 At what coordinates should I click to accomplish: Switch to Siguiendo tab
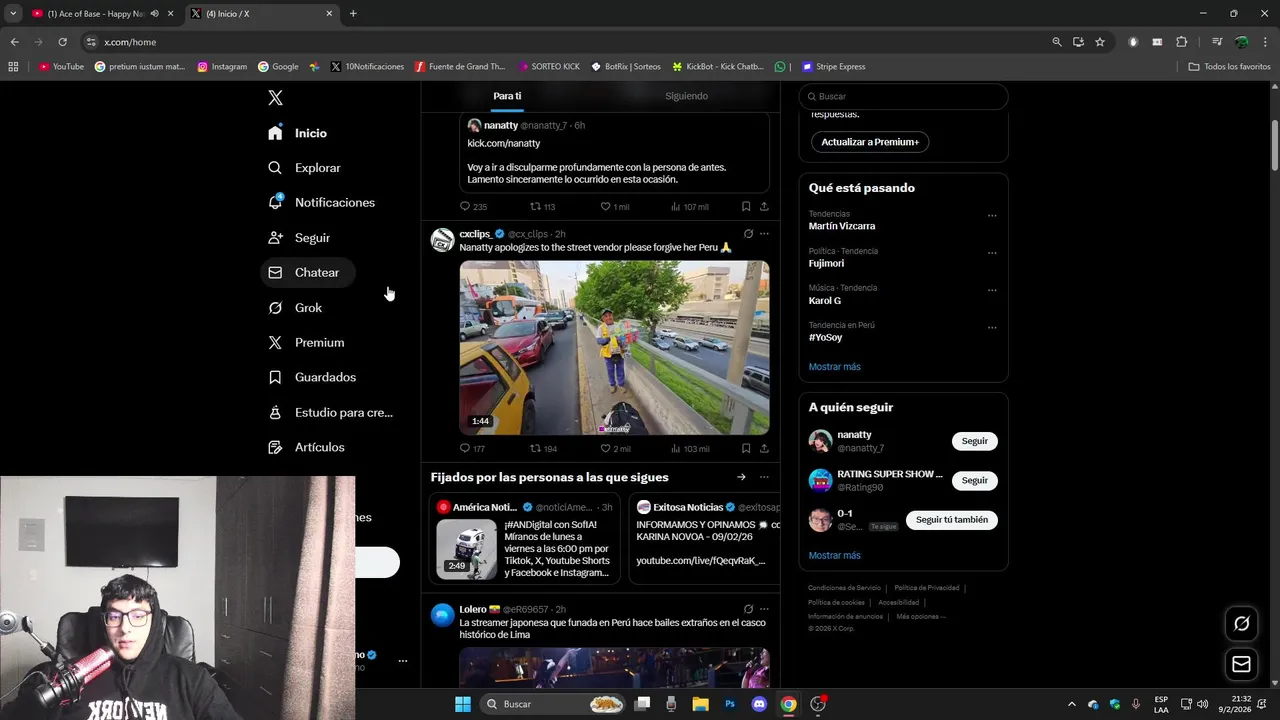coord(686,96)
